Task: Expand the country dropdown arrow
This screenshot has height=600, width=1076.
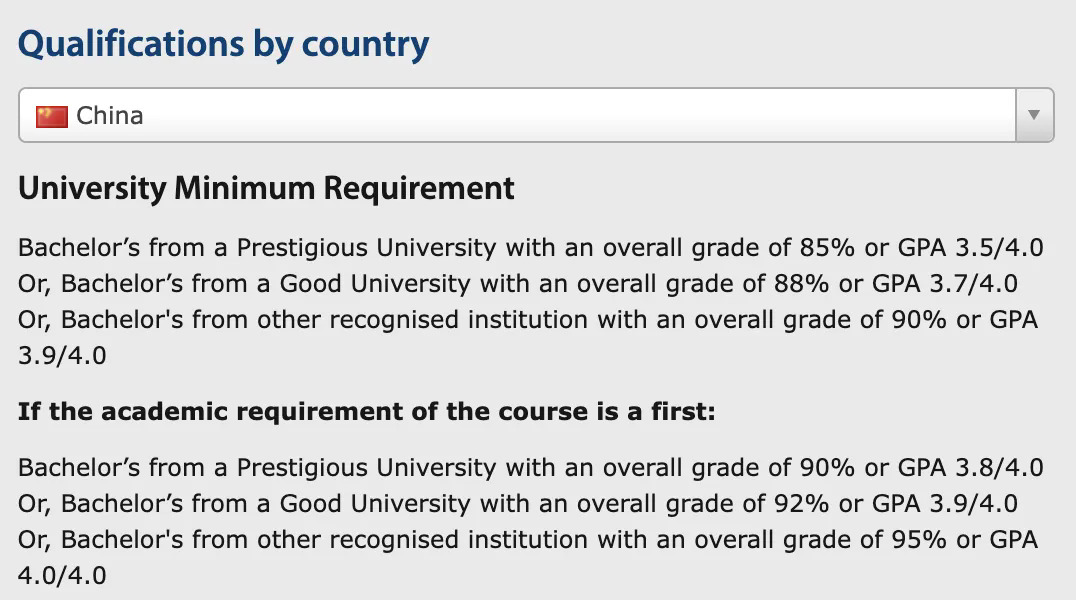Action: [1034, 115]
